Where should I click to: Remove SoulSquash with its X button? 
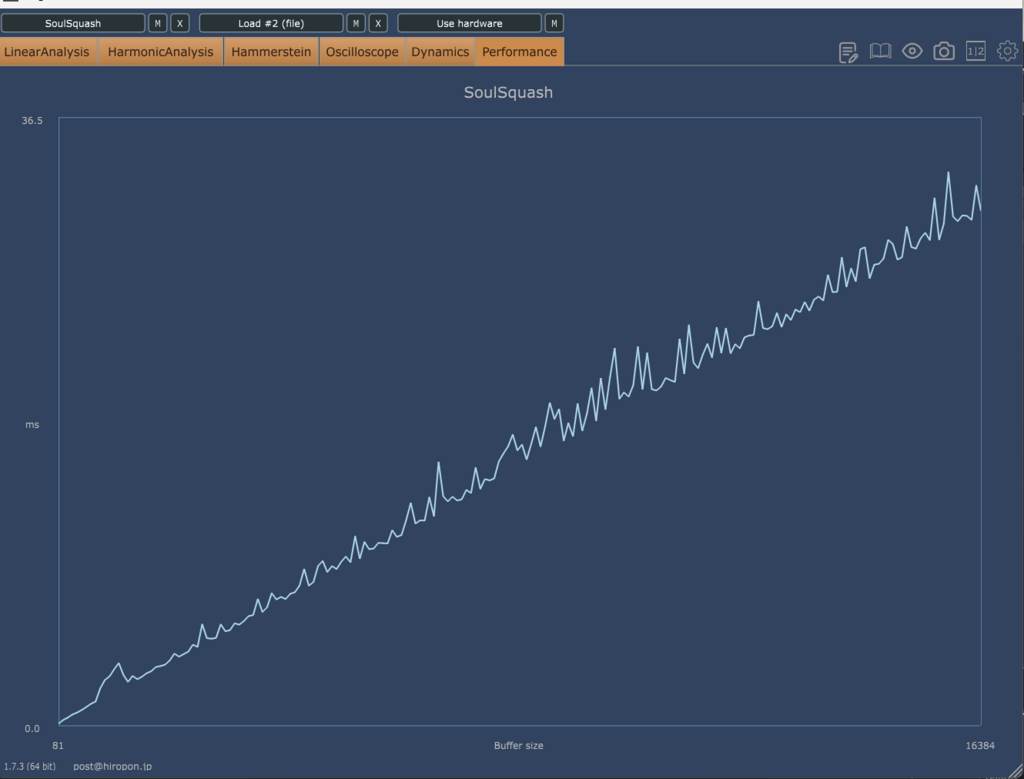point(180,24)
